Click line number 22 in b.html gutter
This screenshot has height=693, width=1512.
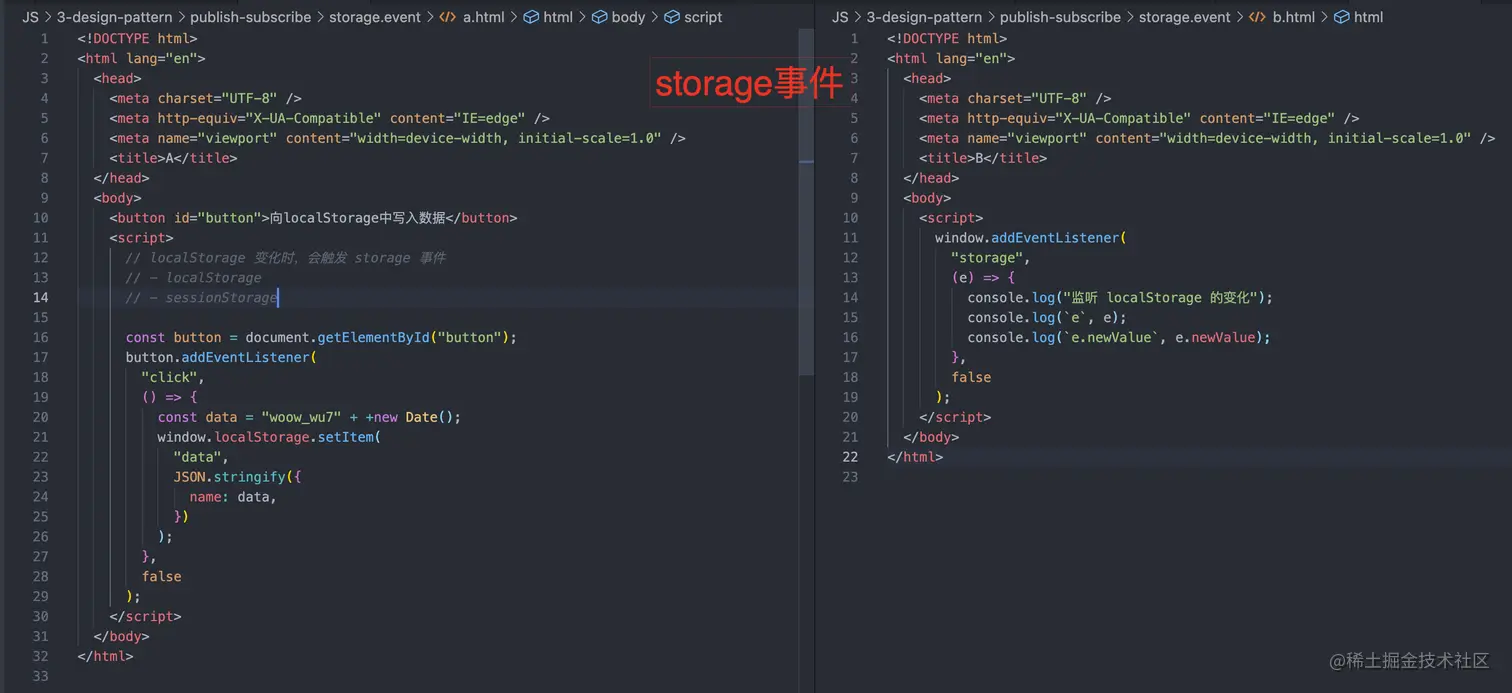850,457
